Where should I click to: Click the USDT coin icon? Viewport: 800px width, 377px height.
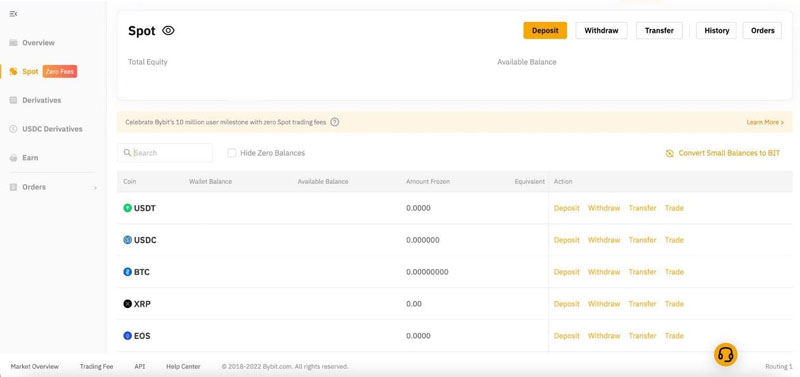[x=128, y=208]
